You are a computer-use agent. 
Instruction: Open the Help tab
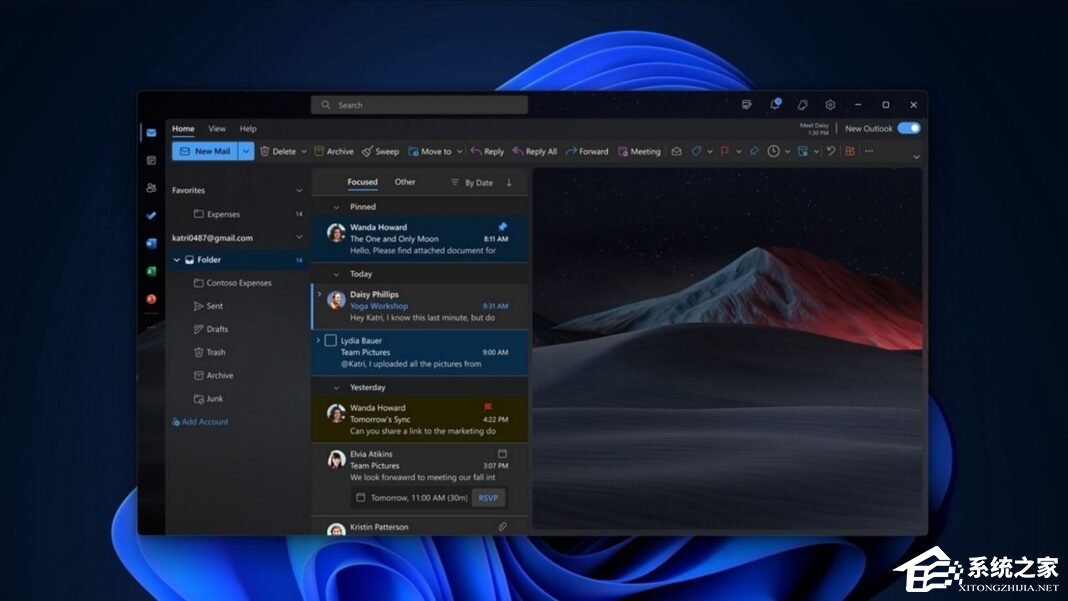[248, 128]
